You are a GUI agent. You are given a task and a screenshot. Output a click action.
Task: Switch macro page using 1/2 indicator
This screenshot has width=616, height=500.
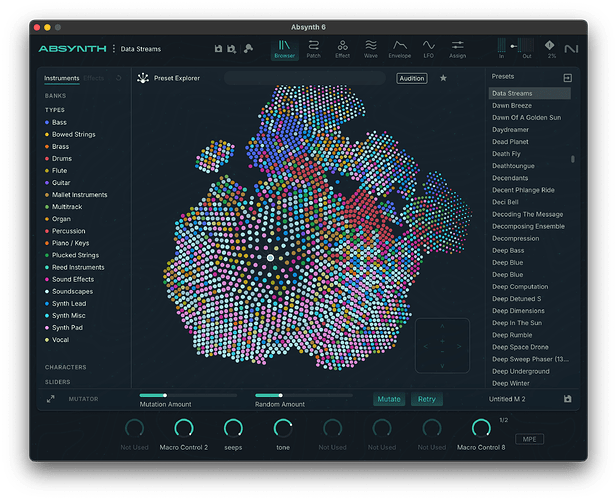pos(504,420)
